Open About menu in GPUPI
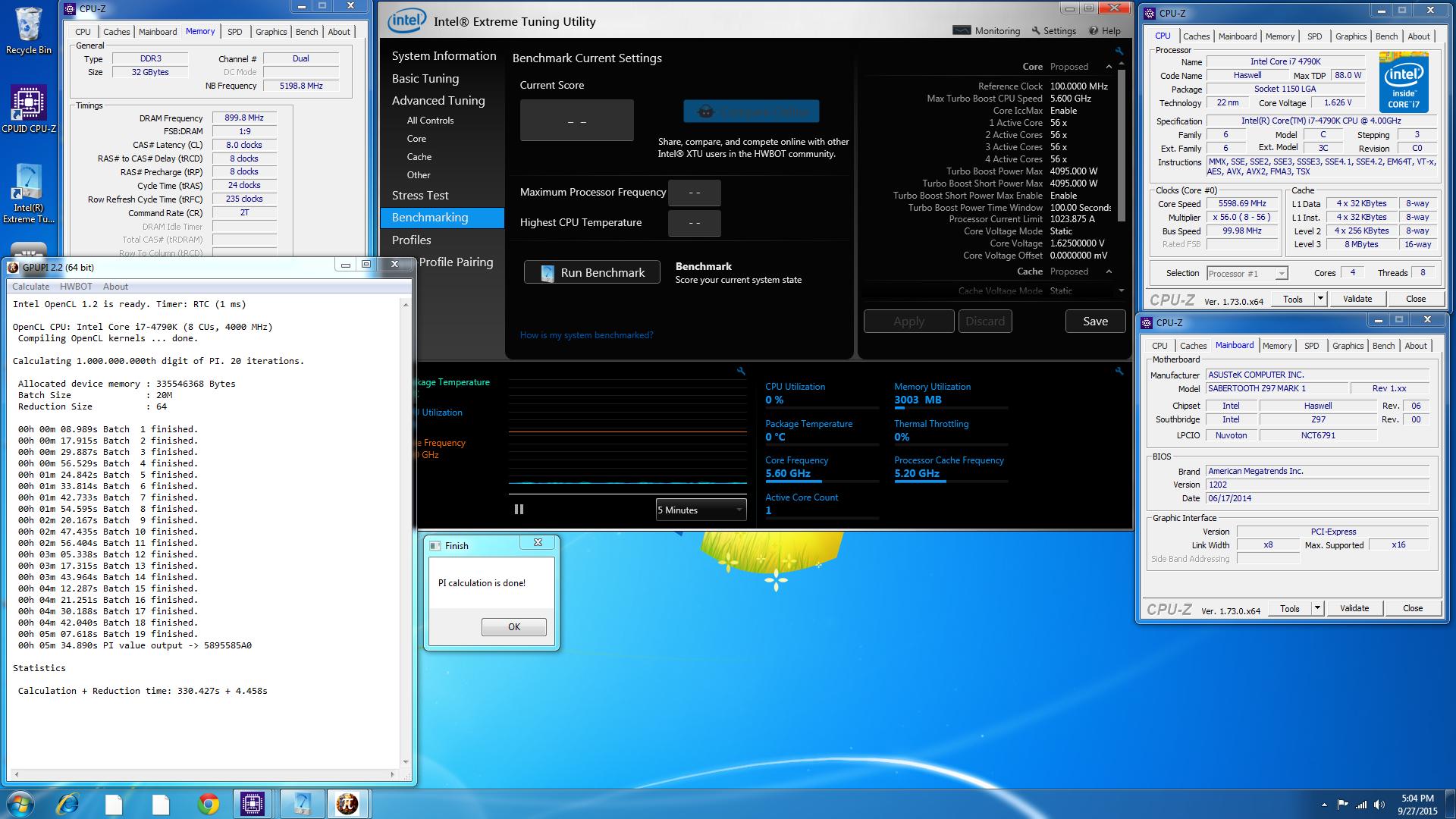1456x819 pixels. coord(115,287)
